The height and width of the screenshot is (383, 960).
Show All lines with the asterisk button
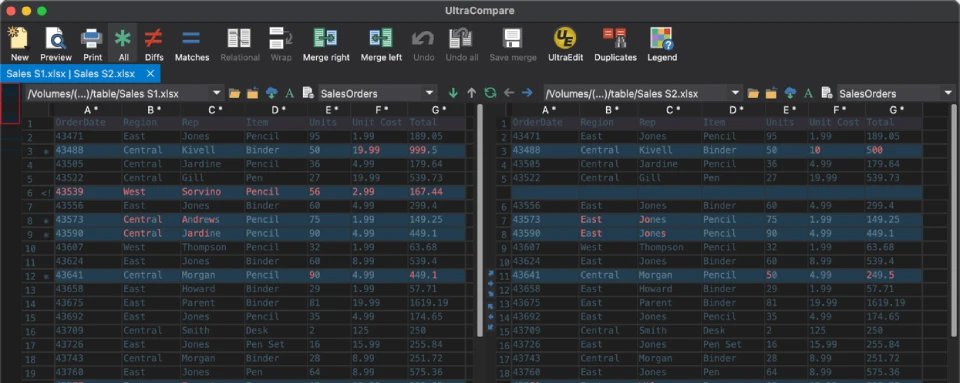[x=123, y=43]
